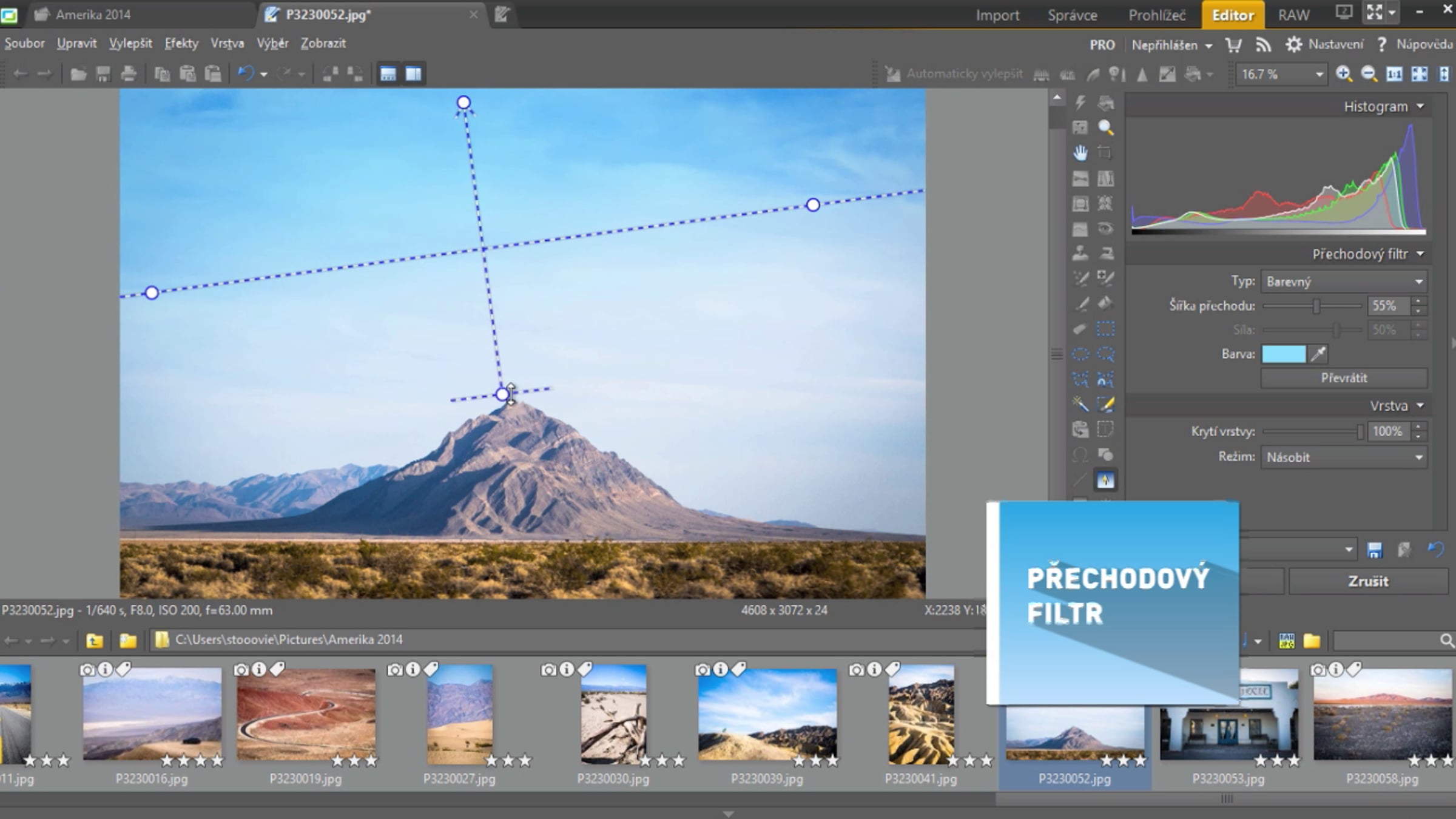Open the Soubor menu
Image resolution: width=1456 pixels, height=819 pixels.
(x=24, y=43)
